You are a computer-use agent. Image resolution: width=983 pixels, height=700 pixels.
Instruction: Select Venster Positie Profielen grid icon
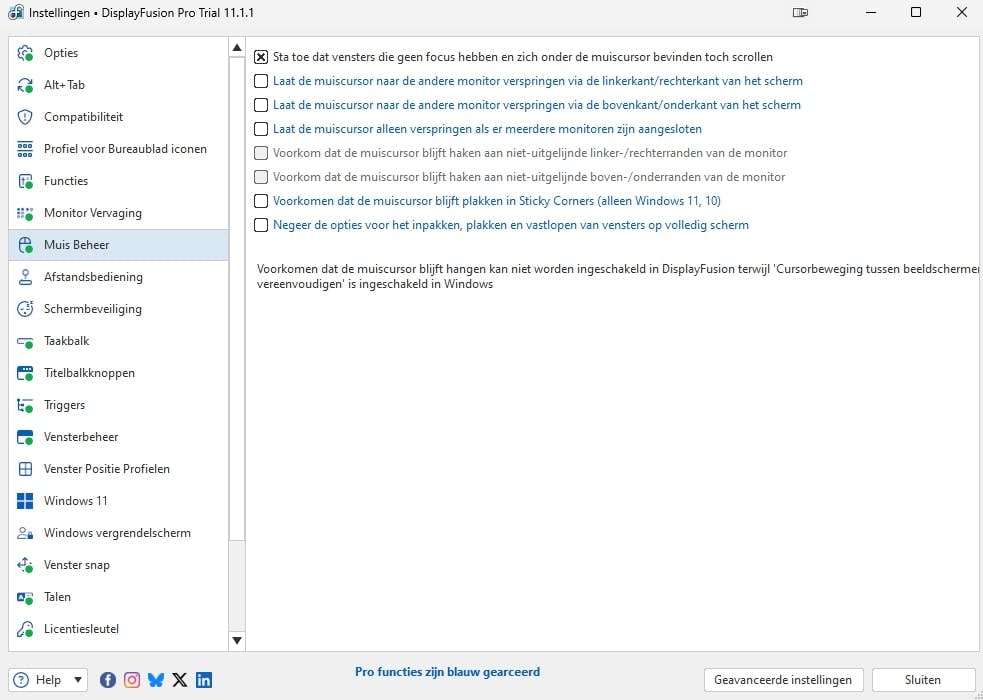point(25,469)
